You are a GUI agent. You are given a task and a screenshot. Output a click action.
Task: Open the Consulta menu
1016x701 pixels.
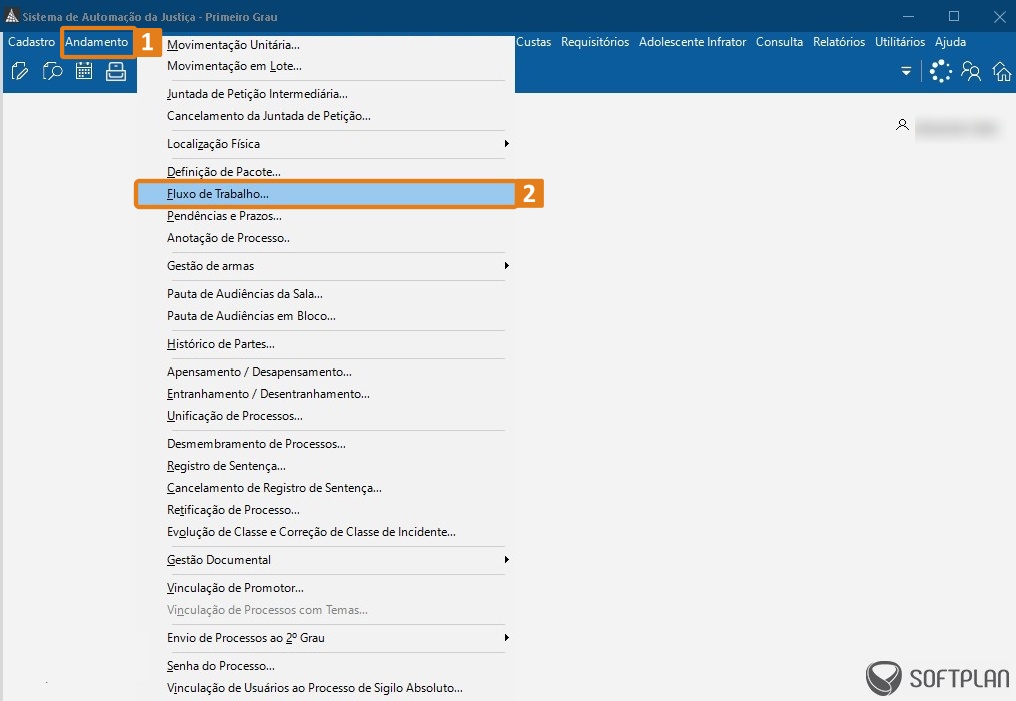coord(779,42)
